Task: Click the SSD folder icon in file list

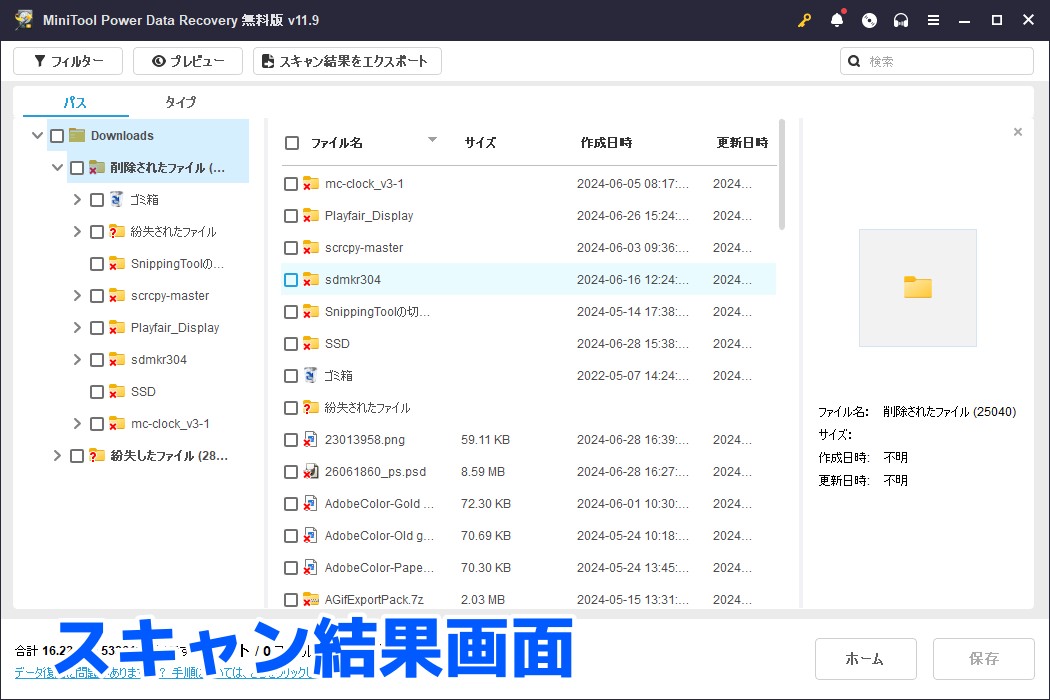Action: (x=310, y=343)
